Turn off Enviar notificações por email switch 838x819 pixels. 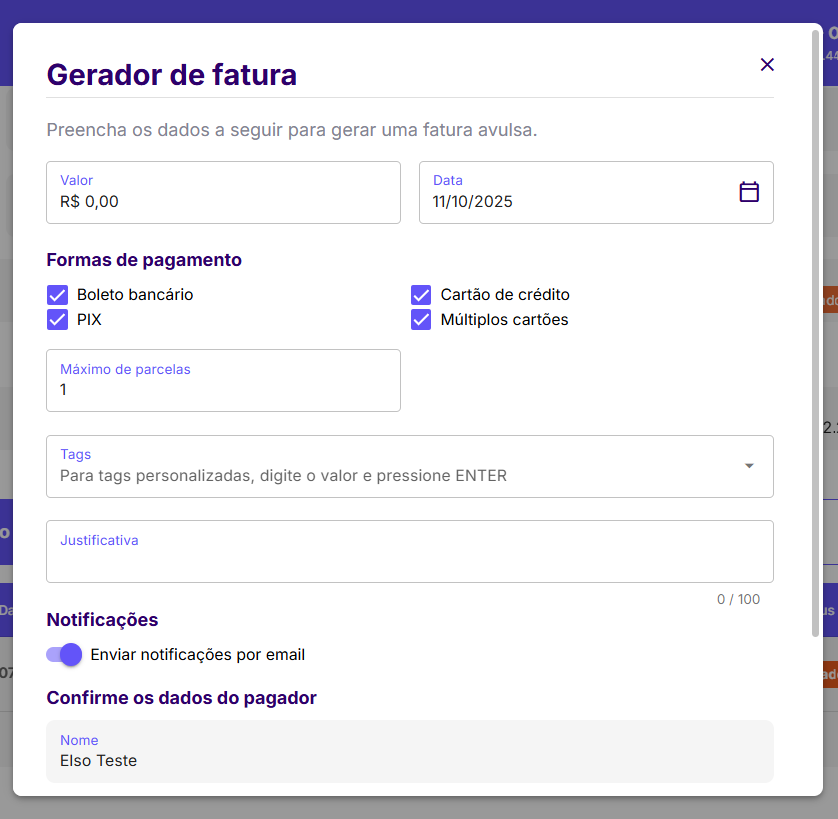(65, 655)
